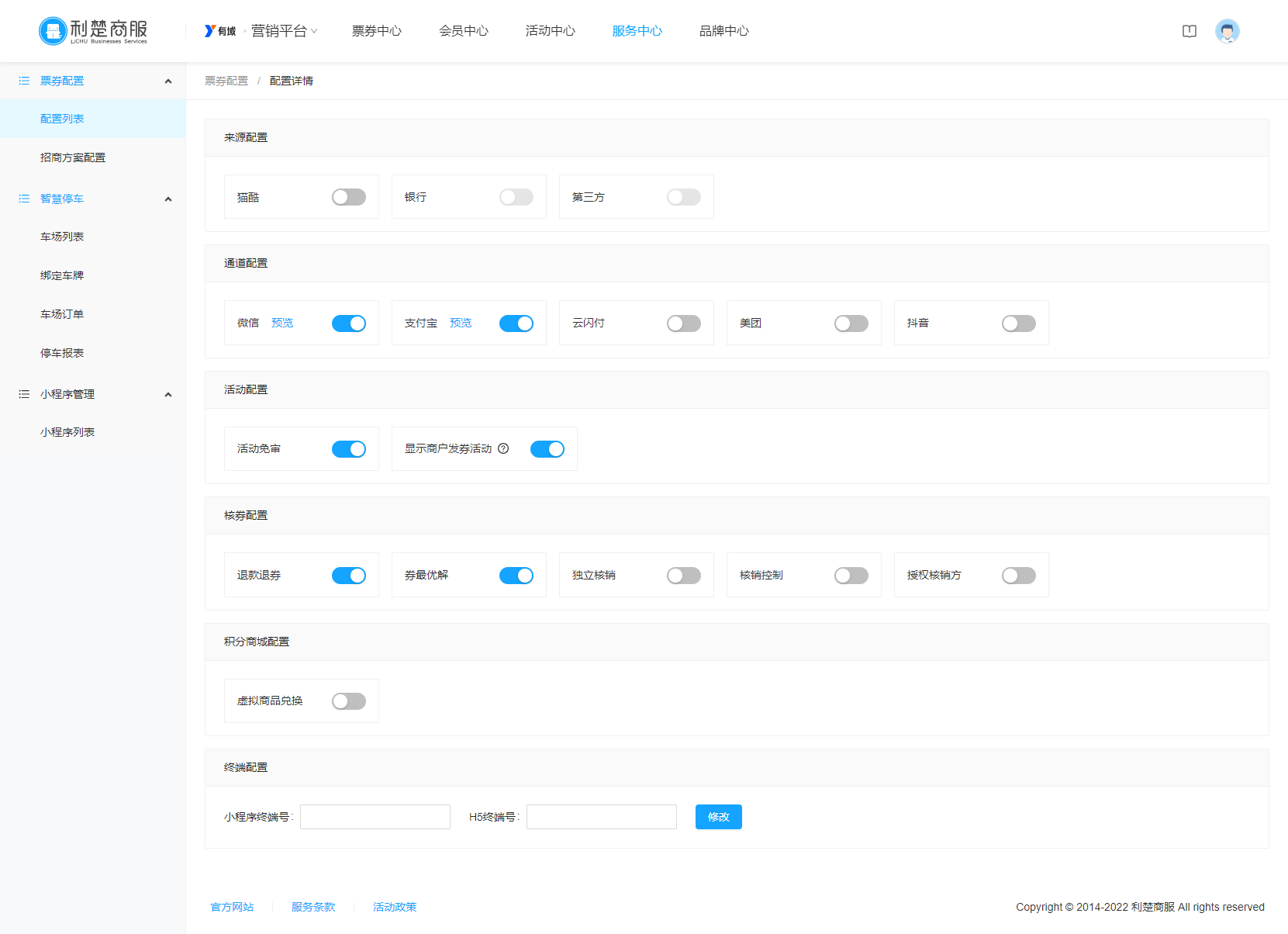The height and width of the screenshot is (934, 1288).
Task: Toggle the 银行 source switch
Action: tap(516, 197)
